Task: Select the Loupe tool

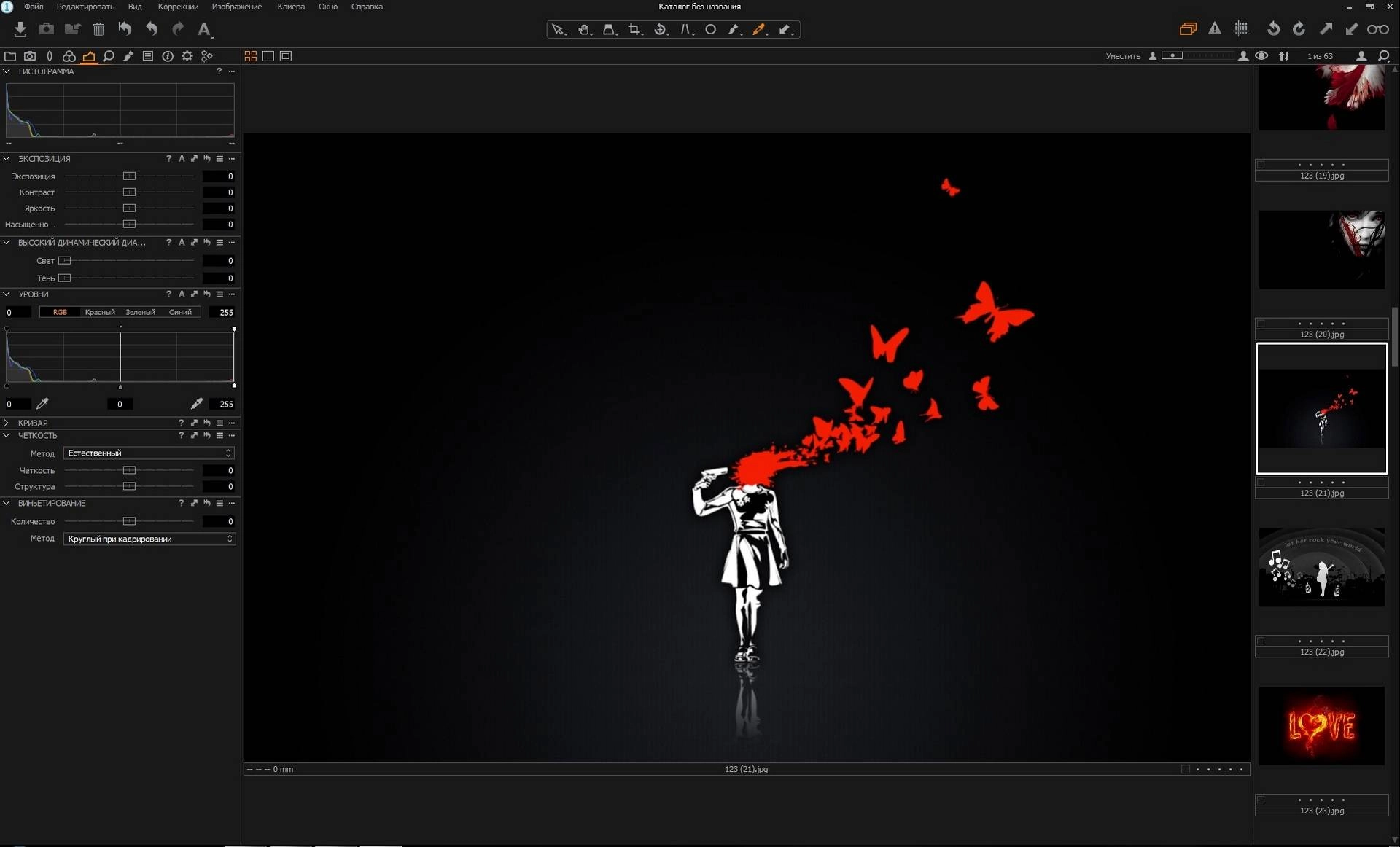Action: 610,30
